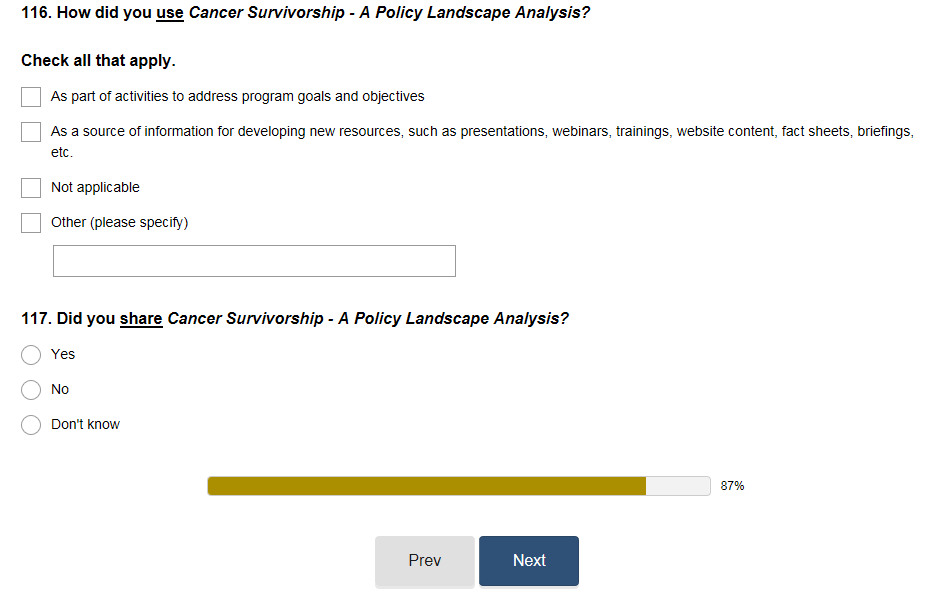Screen dimensions: 952x602
Task: Click the "Not applicable" label text
Action: [95, 188]
